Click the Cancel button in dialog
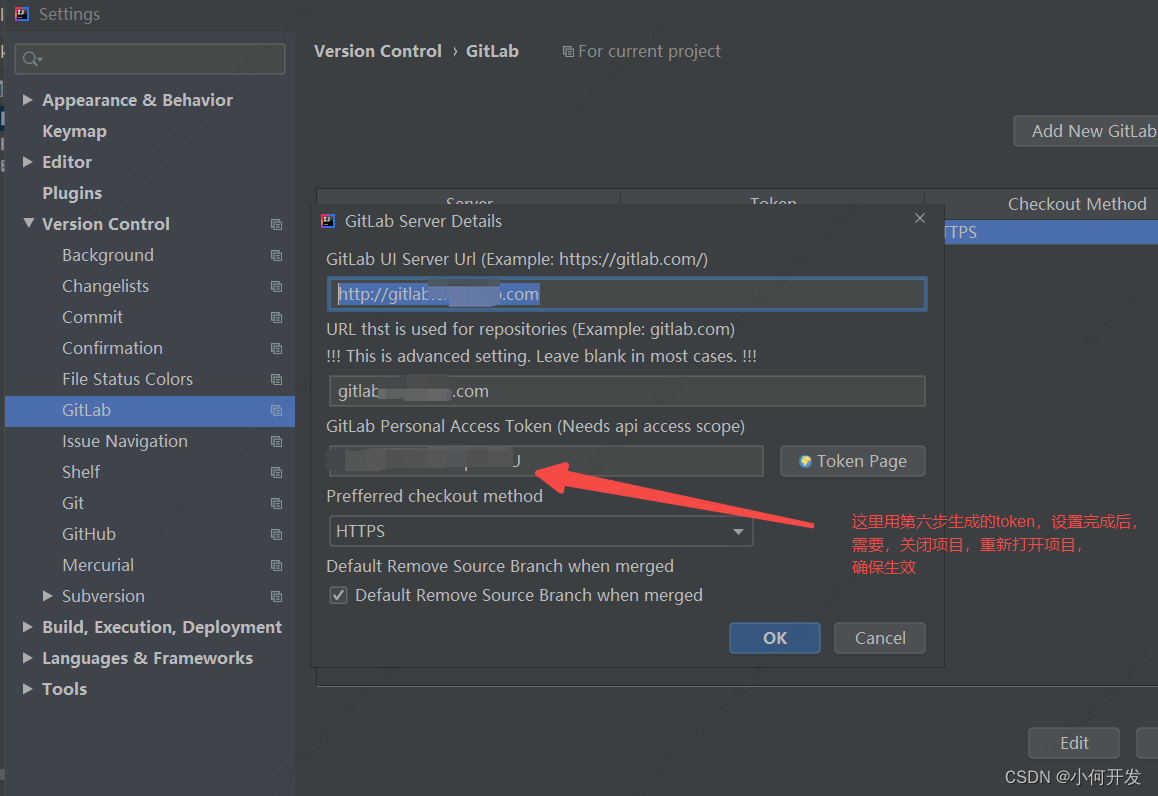 click(x=880, y=638)
